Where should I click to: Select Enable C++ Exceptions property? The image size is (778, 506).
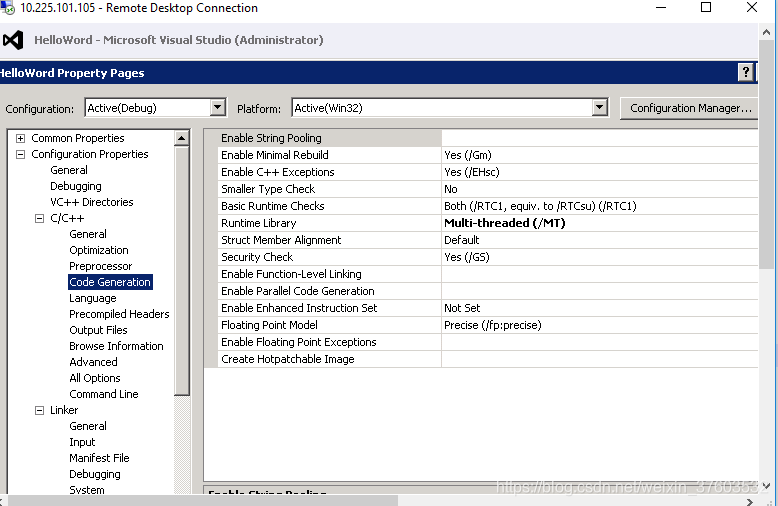point(329,172)
